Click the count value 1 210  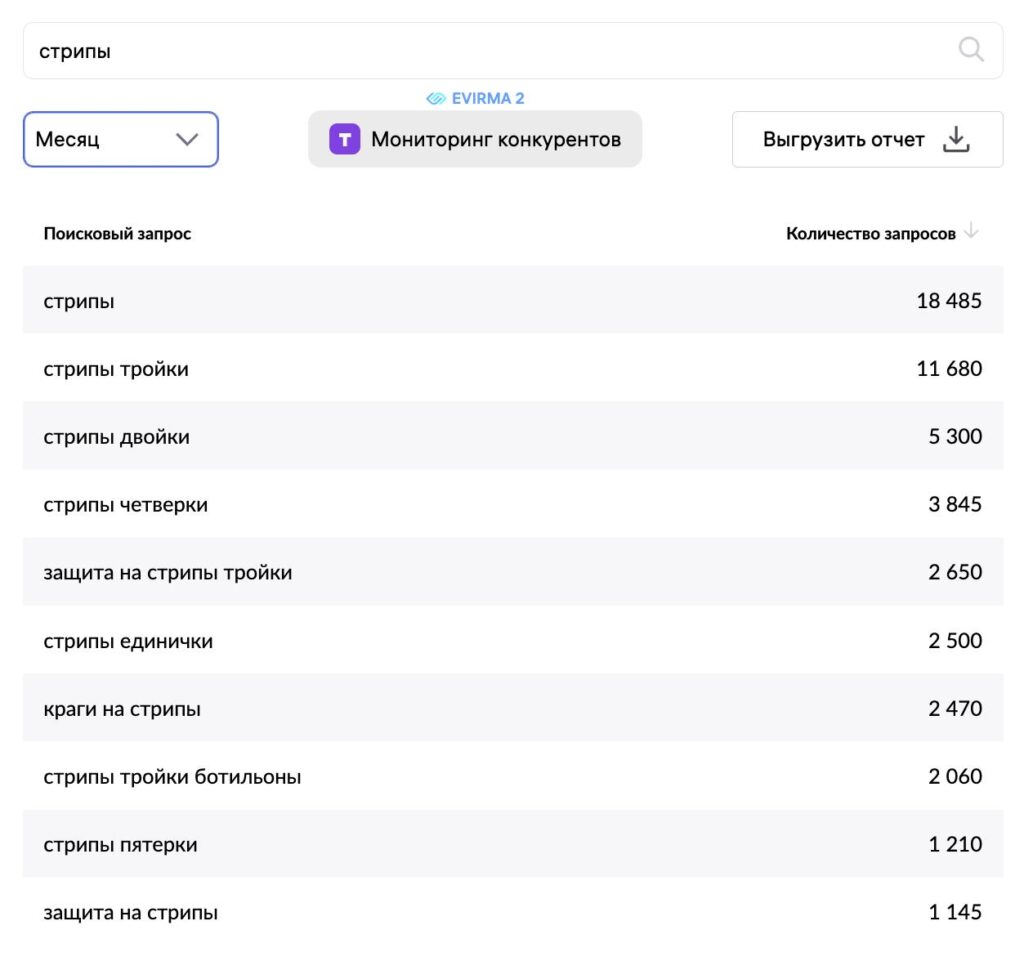(x=955, y=844)
